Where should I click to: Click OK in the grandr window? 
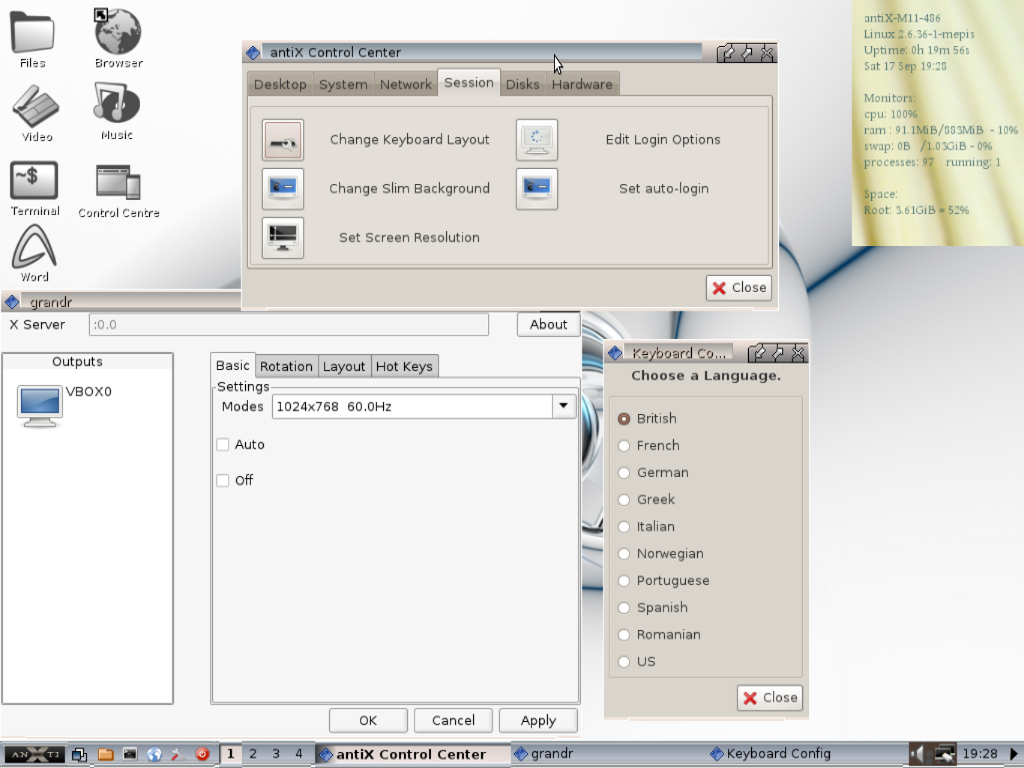pos(368,721)
